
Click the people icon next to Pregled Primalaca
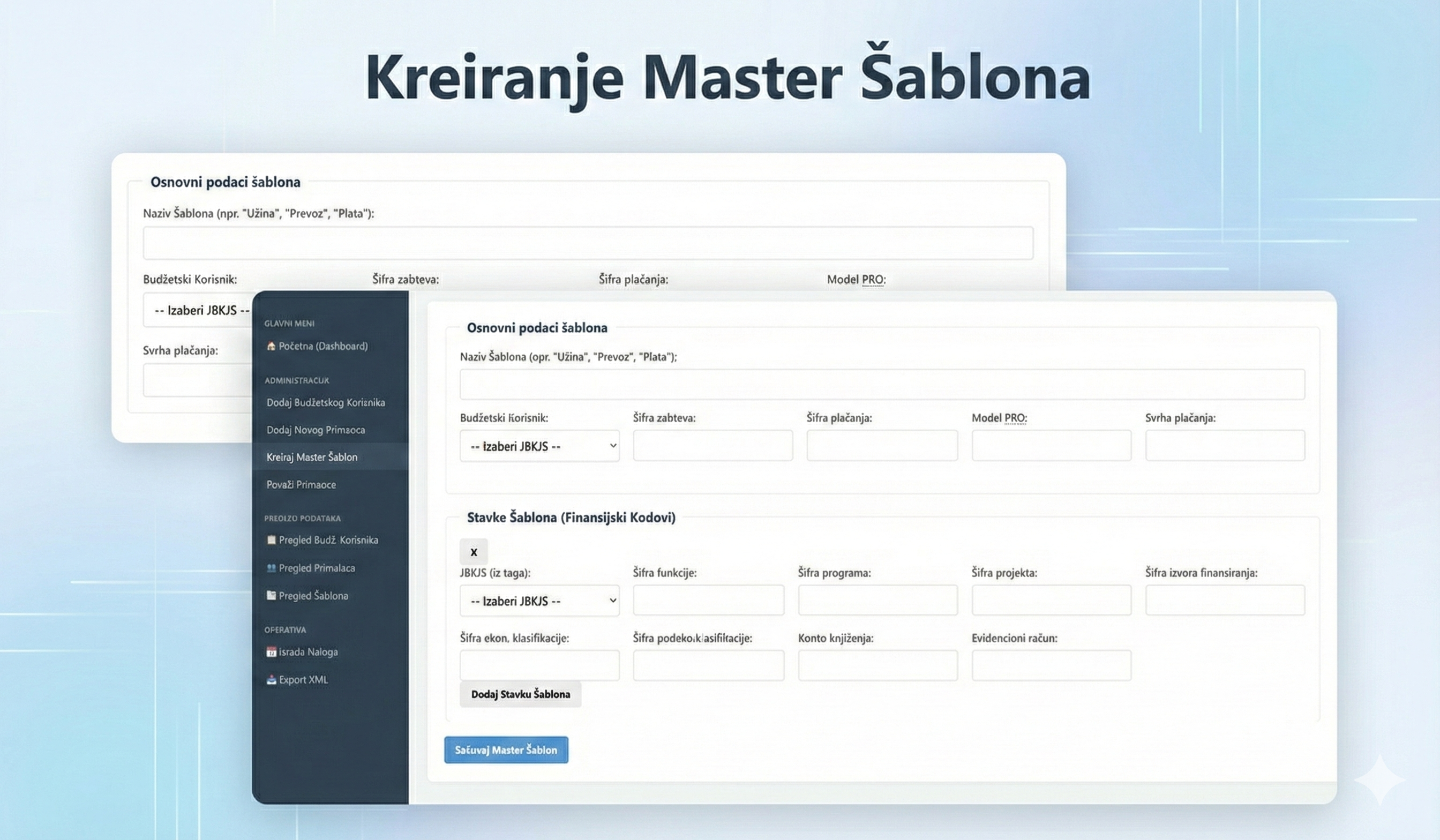coord(271,568)
